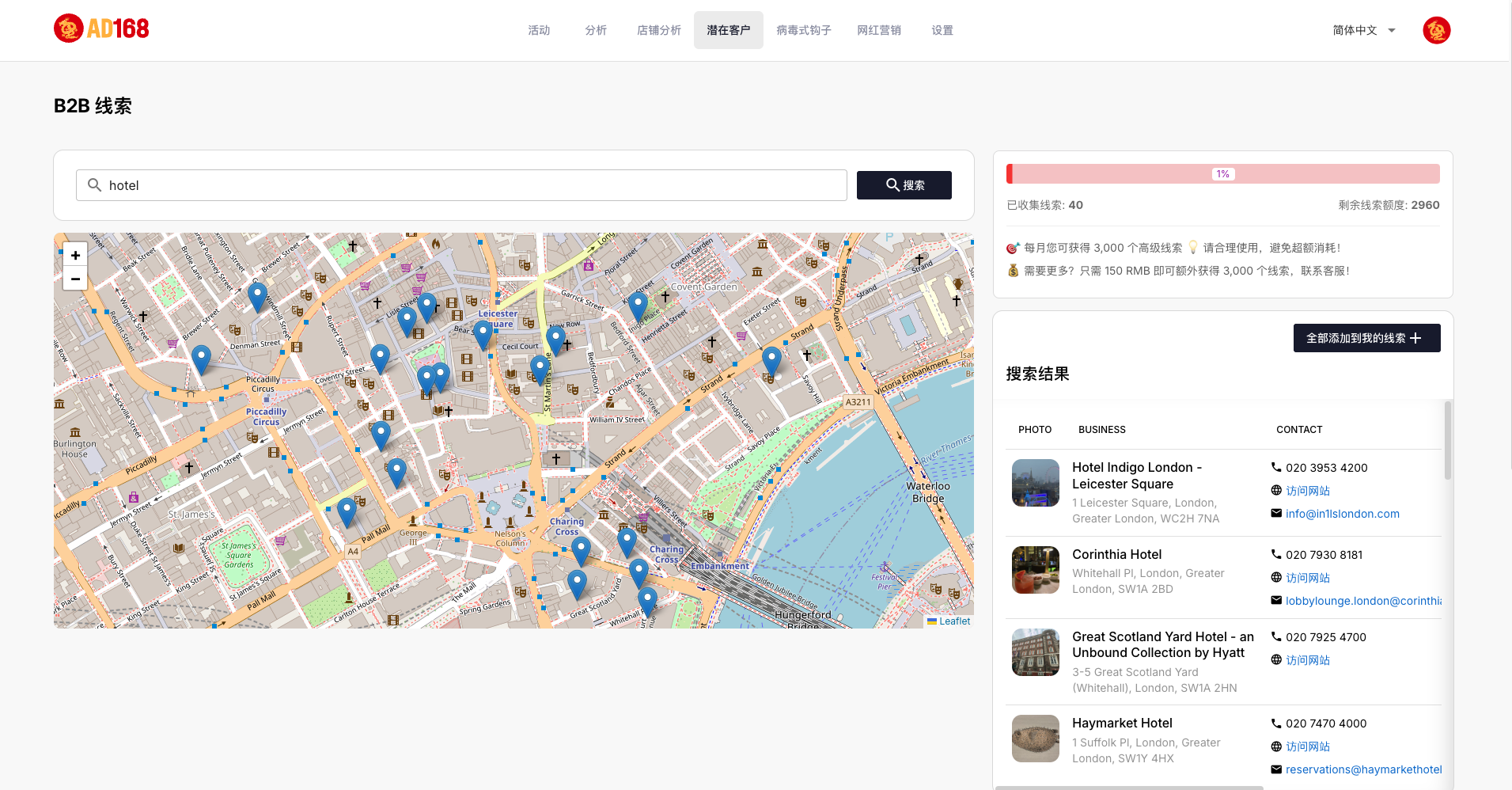Open Haymarket Hotel thumbnail photo
The height and width of the screenshot is (790, 1512).
pos(1035,739)
